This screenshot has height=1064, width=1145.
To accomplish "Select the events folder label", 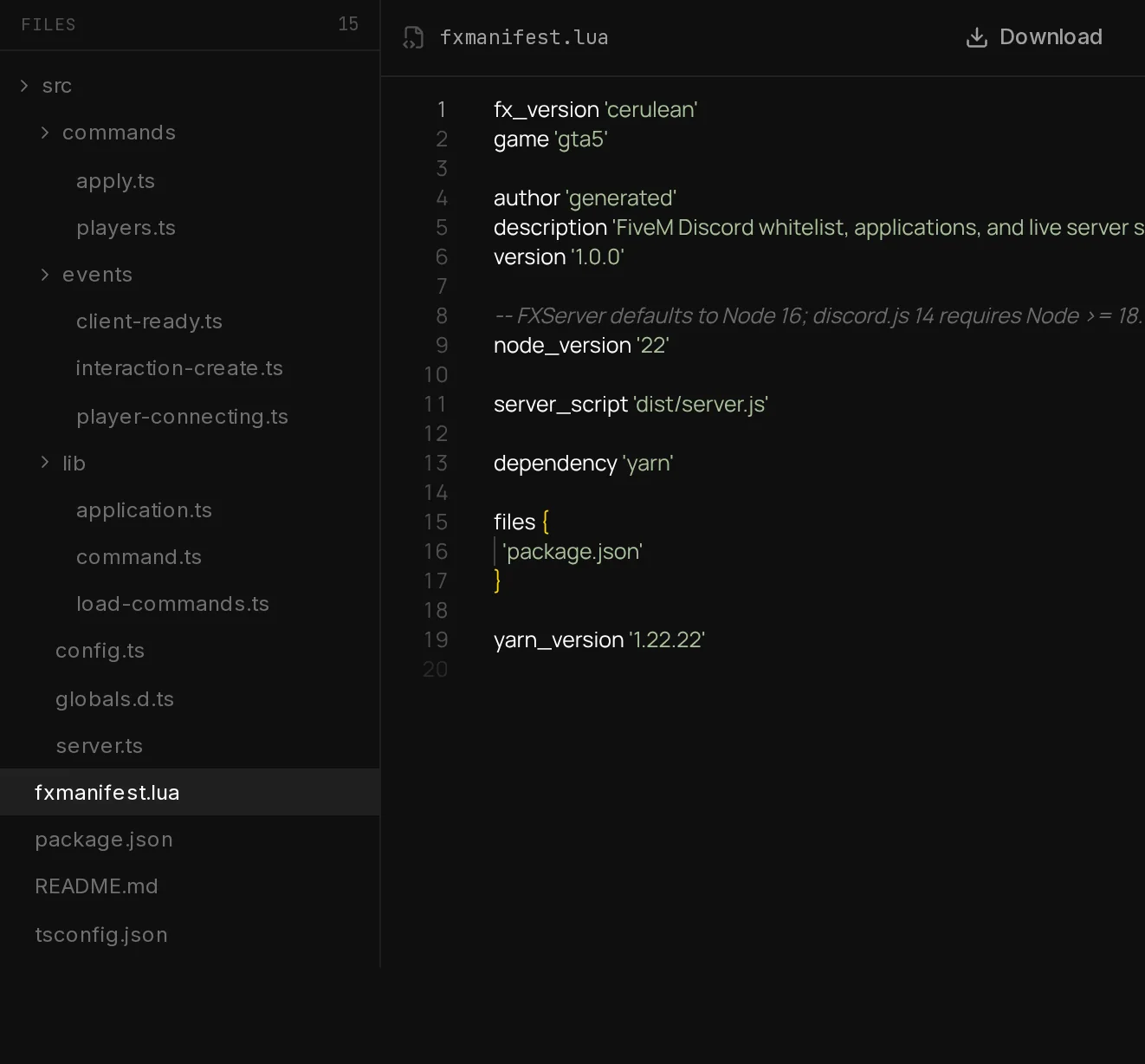I will 97,275.
